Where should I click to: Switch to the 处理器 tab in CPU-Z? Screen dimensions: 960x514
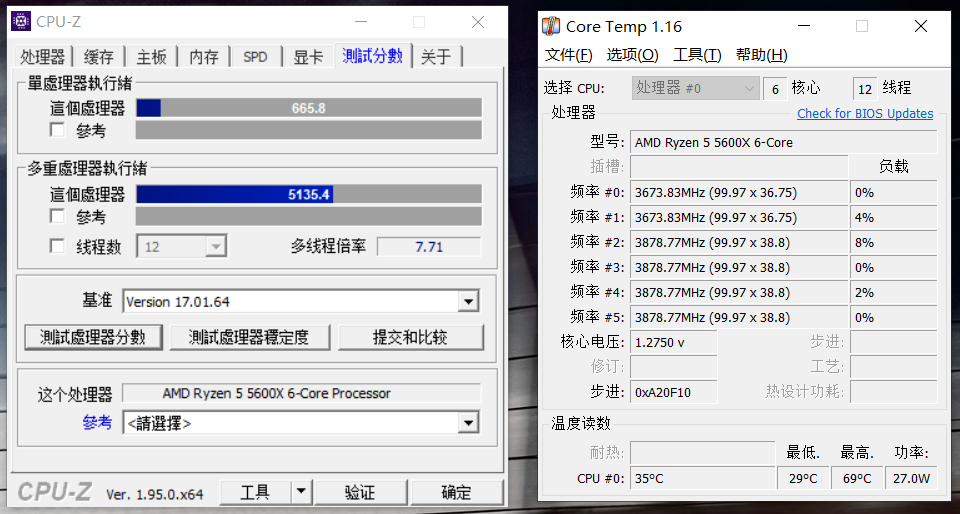click(42, 57)
